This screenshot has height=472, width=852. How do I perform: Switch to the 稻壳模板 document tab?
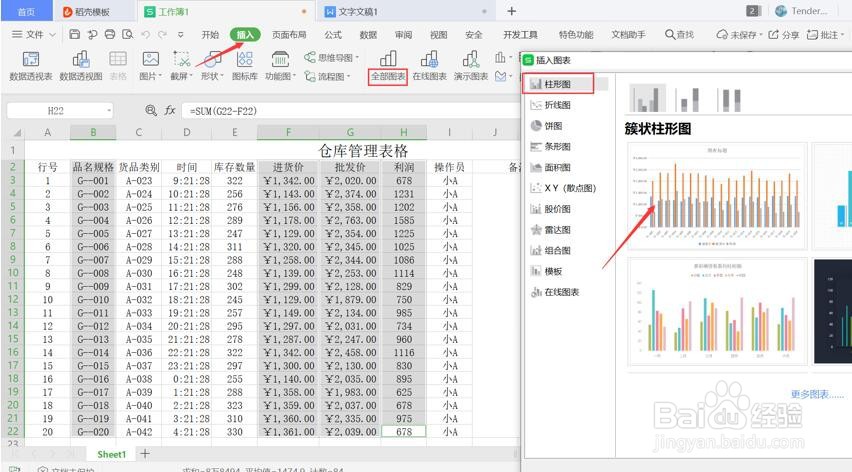94,11
